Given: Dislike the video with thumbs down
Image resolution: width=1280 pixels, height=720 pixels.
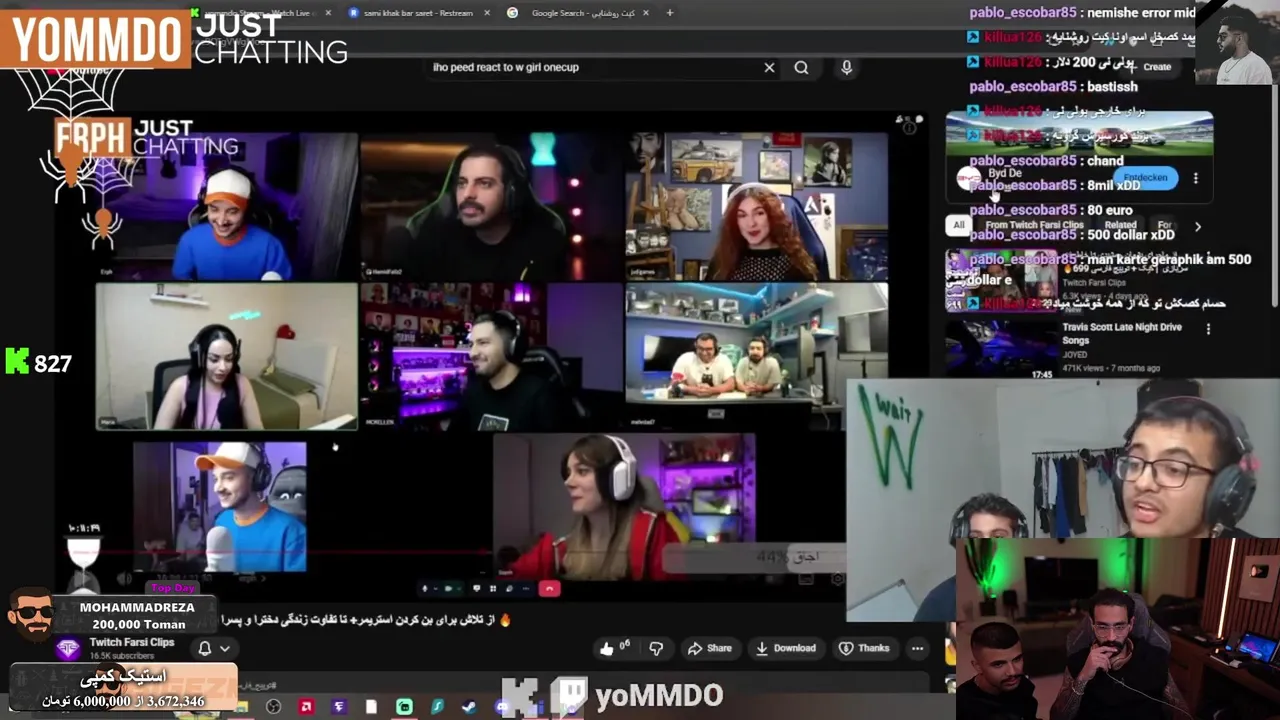Looking at the screenshot, I should pyautogui.click(x=656, y=648).
